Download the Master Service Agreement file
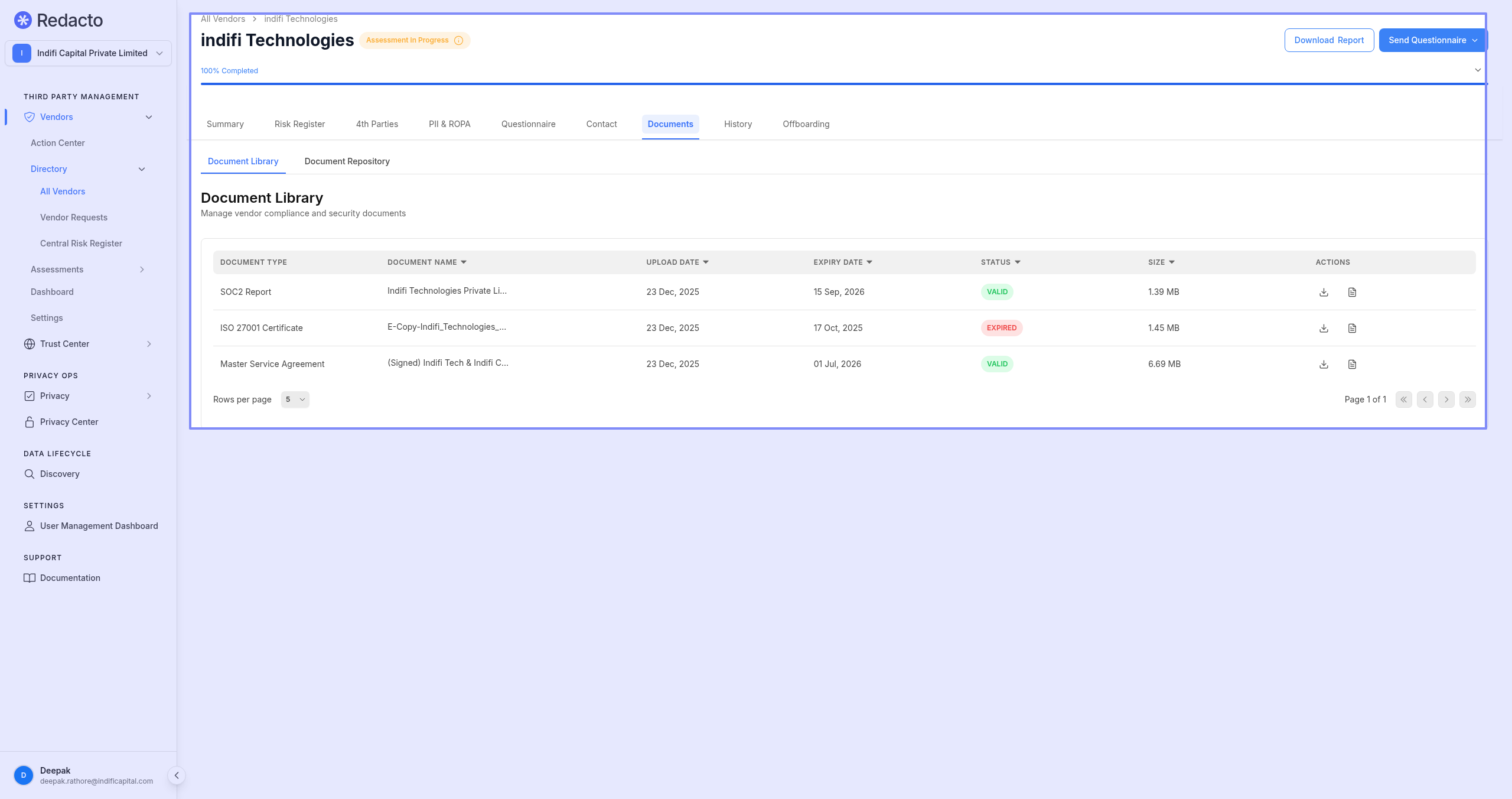 point(1324,364)
